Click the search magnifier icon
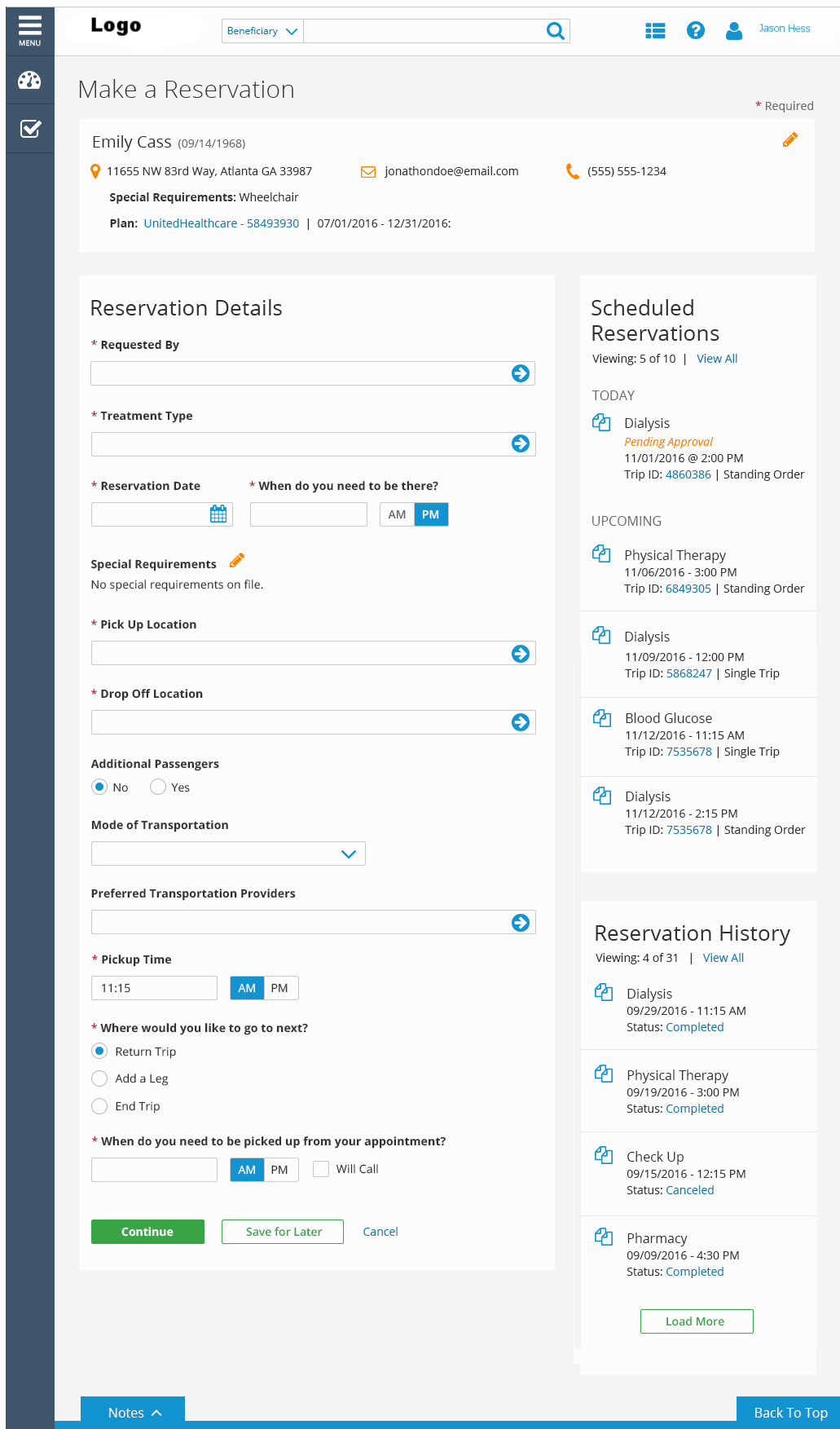This screenshot has height=1429, width=840. tap(556, 31)
